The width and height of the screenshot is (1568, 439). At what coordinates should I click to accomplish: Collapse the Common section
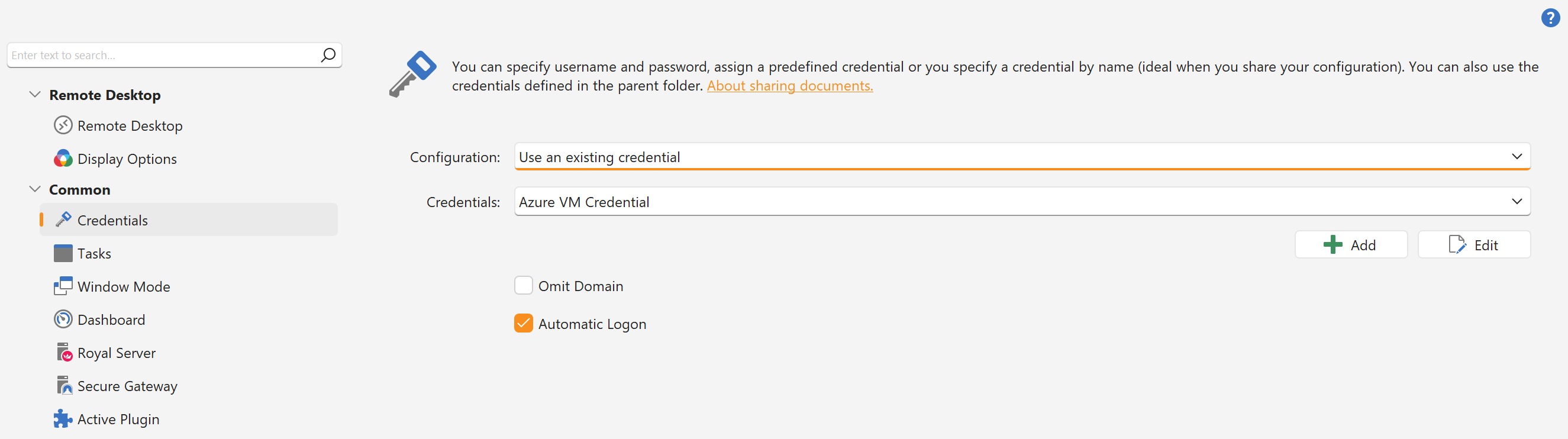point(35,189)
